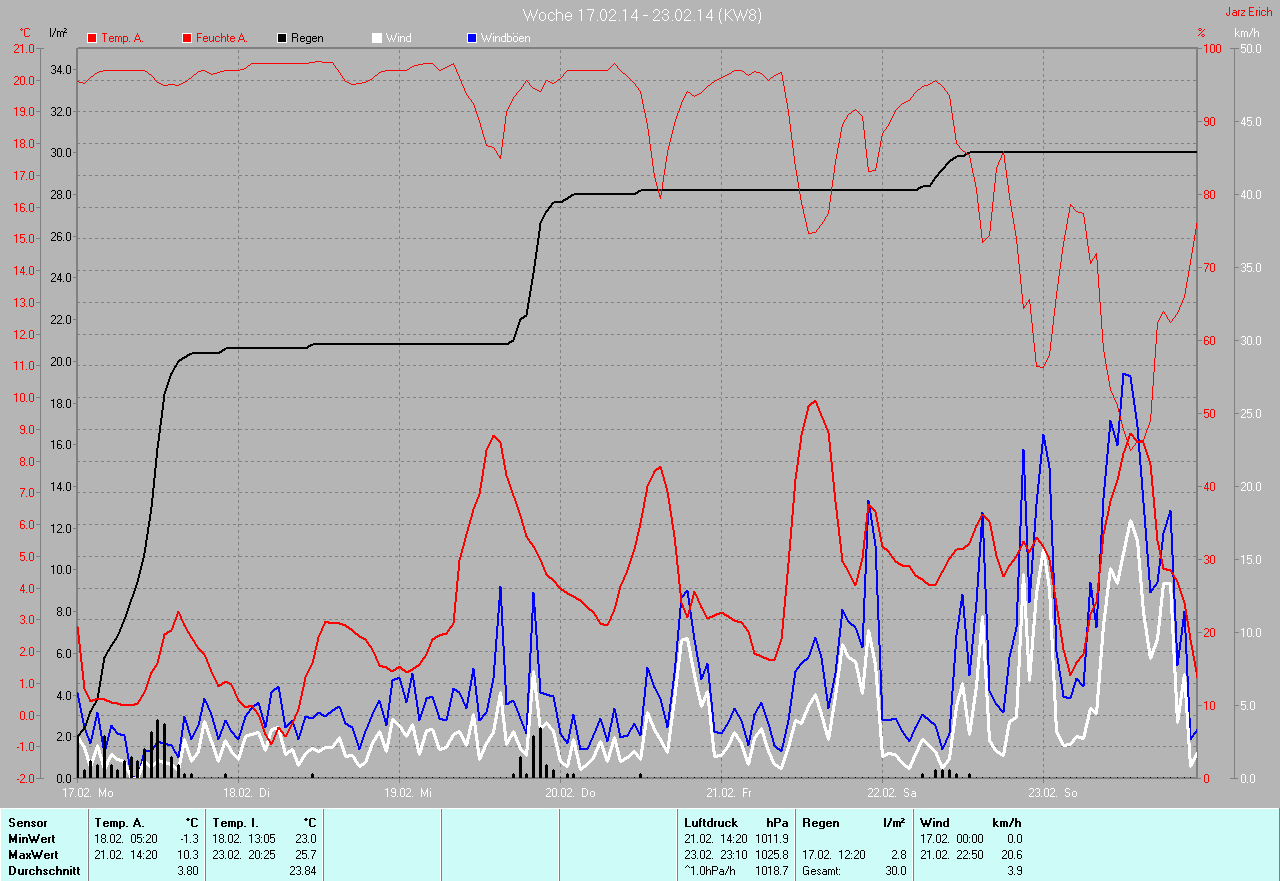This screenshot has height=881, width=1280.
Task: Click the '18.02. 13:05' timestamp
Action: coord(244,839)
